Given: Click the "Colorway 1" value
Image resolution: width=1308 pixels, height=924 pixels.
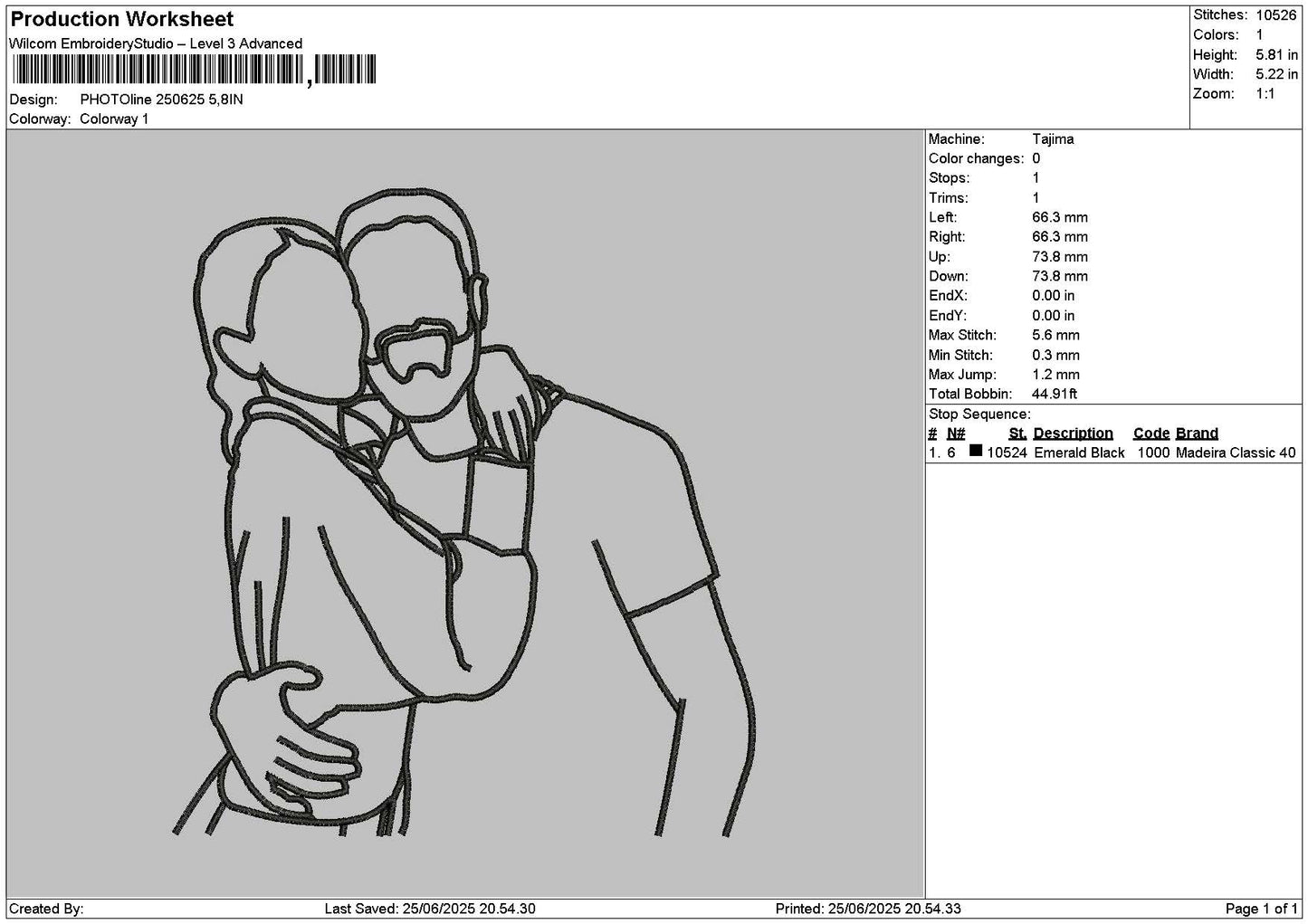Looking at the screenshot, I should coord(114,119).
